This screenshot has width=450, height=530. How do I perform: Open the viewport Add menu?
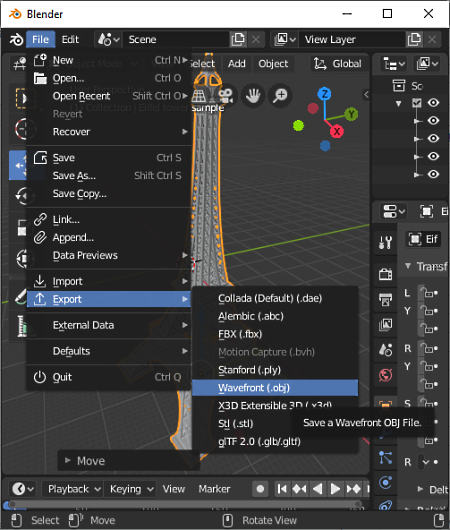click(x=236, y=64)
